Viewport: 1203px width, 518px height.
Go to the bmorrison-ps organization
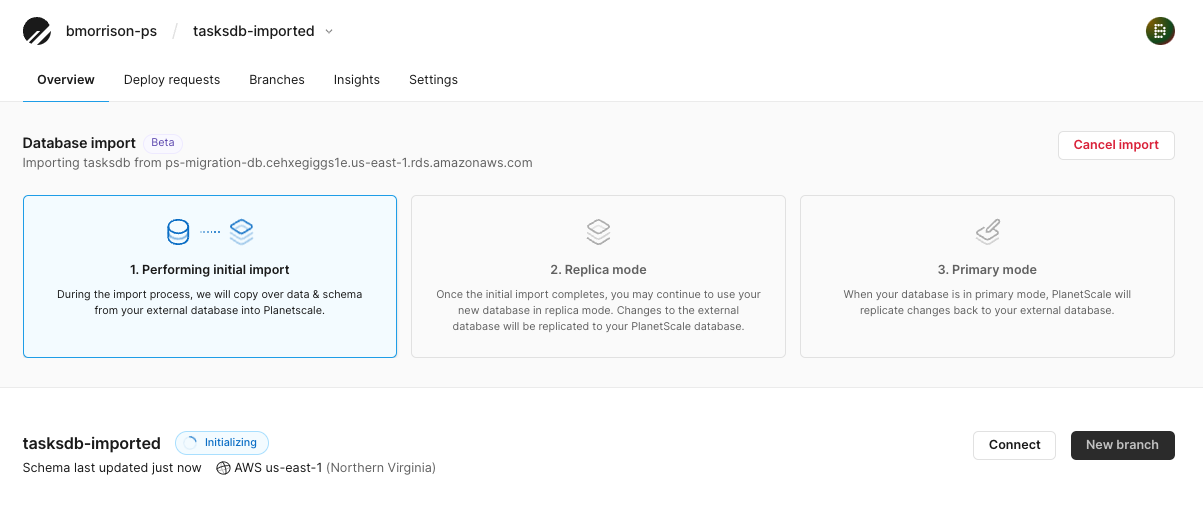coord(111,31)
